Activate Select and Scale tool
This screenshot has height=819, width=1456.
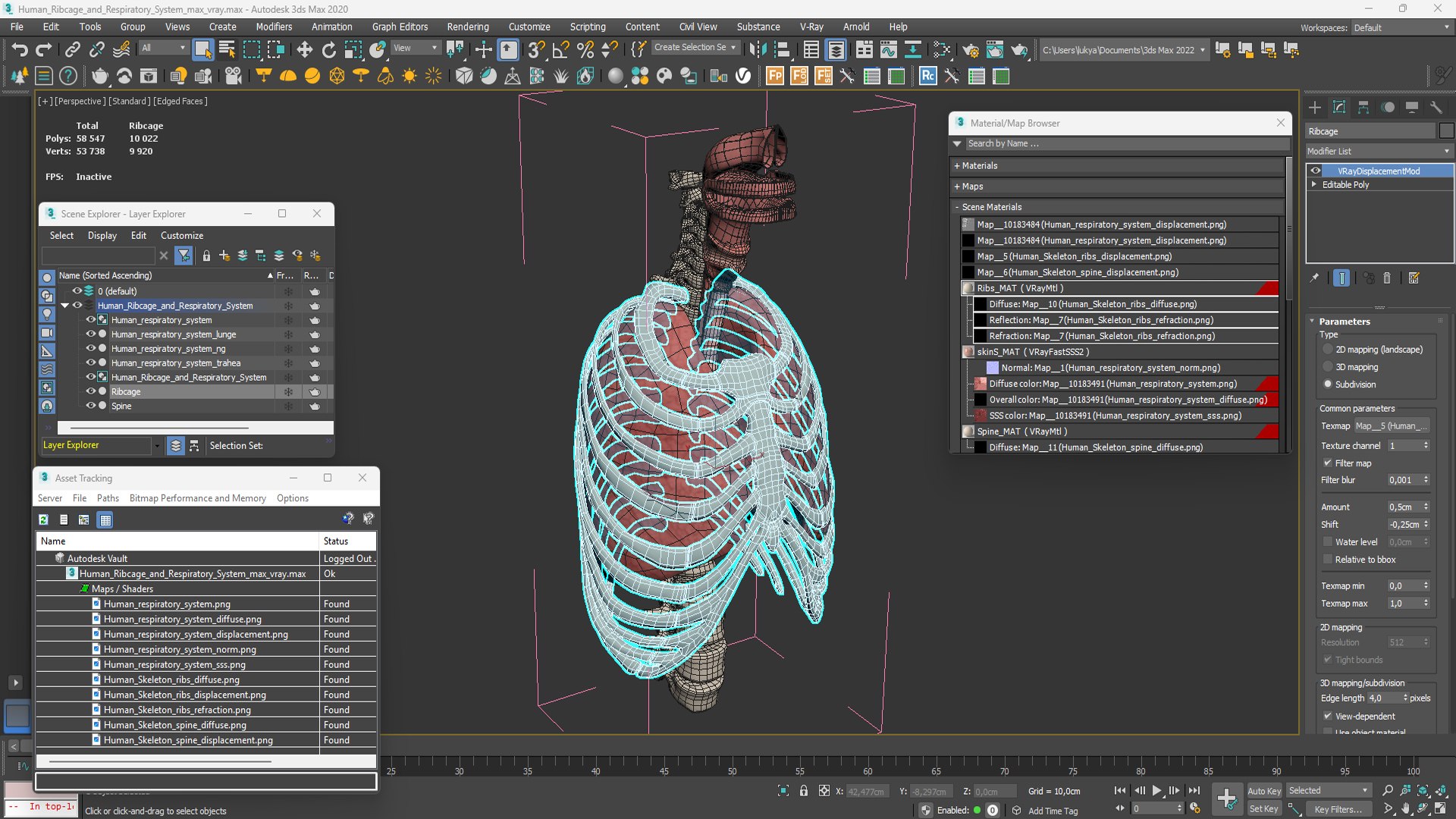[x=353, y=50]
